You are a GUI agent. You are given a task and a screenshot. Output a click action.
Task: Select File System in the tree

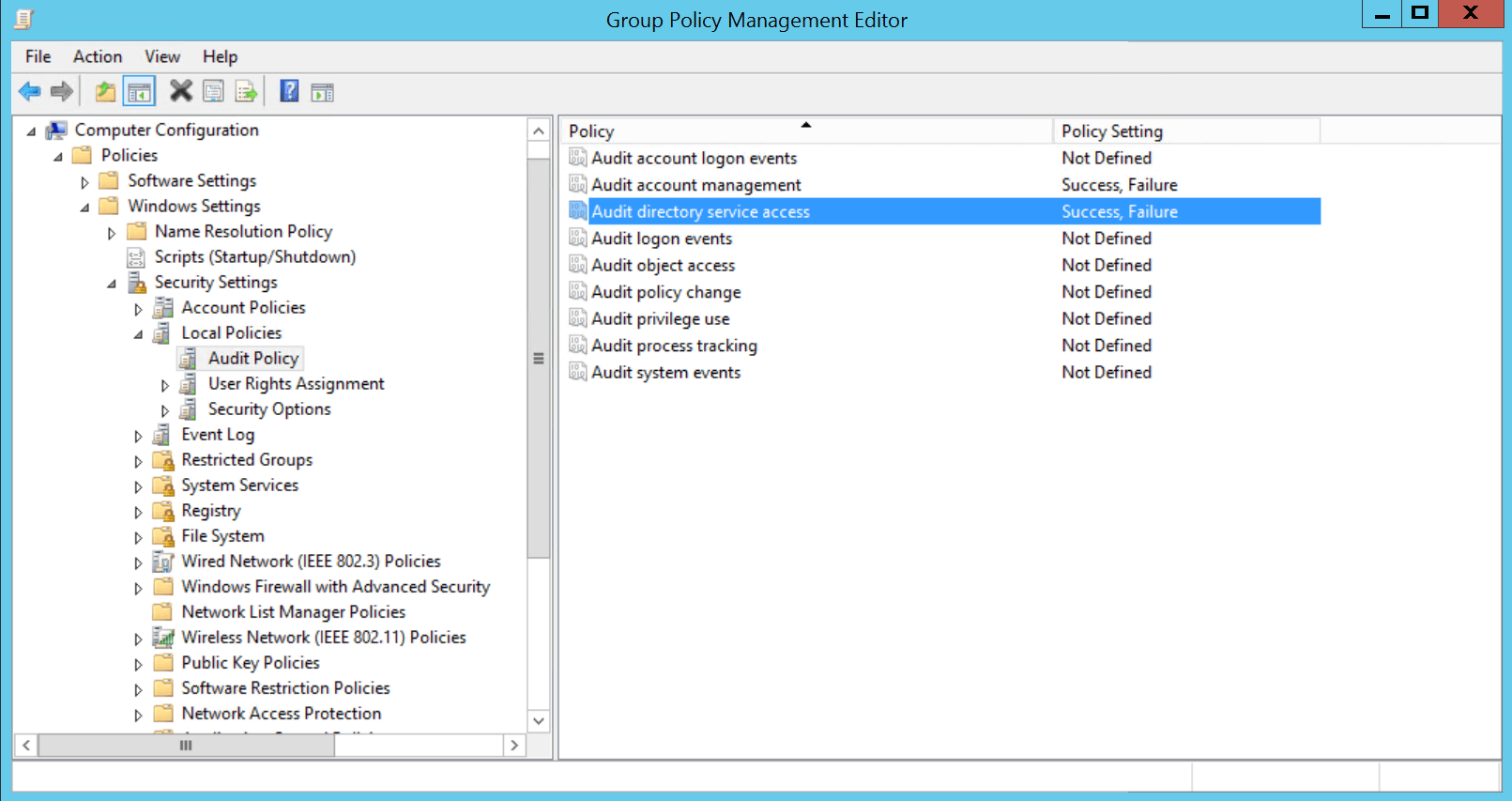223,535
